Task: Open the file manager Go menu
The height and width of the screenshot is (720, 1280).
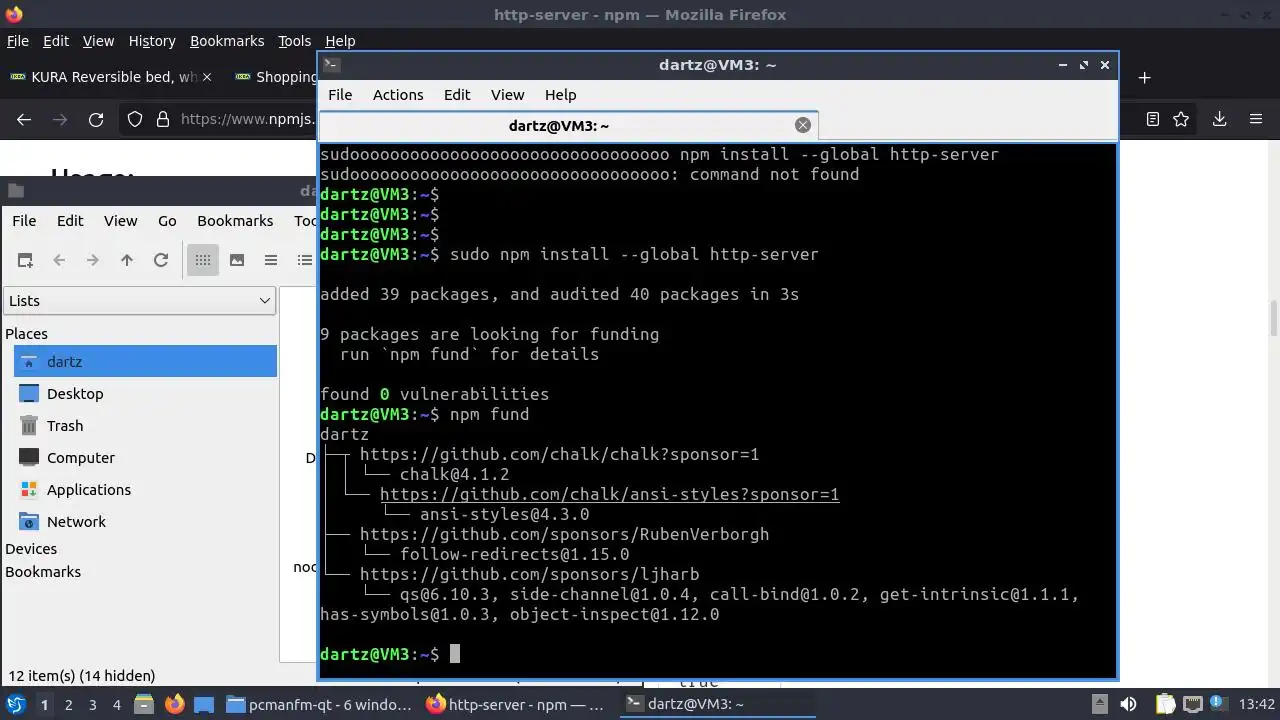Action: coord(167,221)
